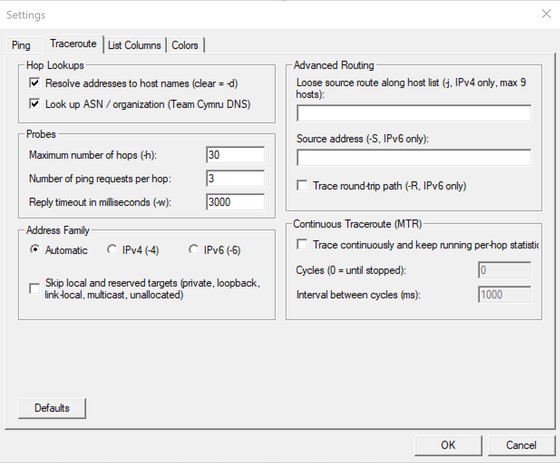Image resolution: width=560 pixels, height=463 pixels.
Task: Select the Traceroute tab
Action: (x=73, y=44)
